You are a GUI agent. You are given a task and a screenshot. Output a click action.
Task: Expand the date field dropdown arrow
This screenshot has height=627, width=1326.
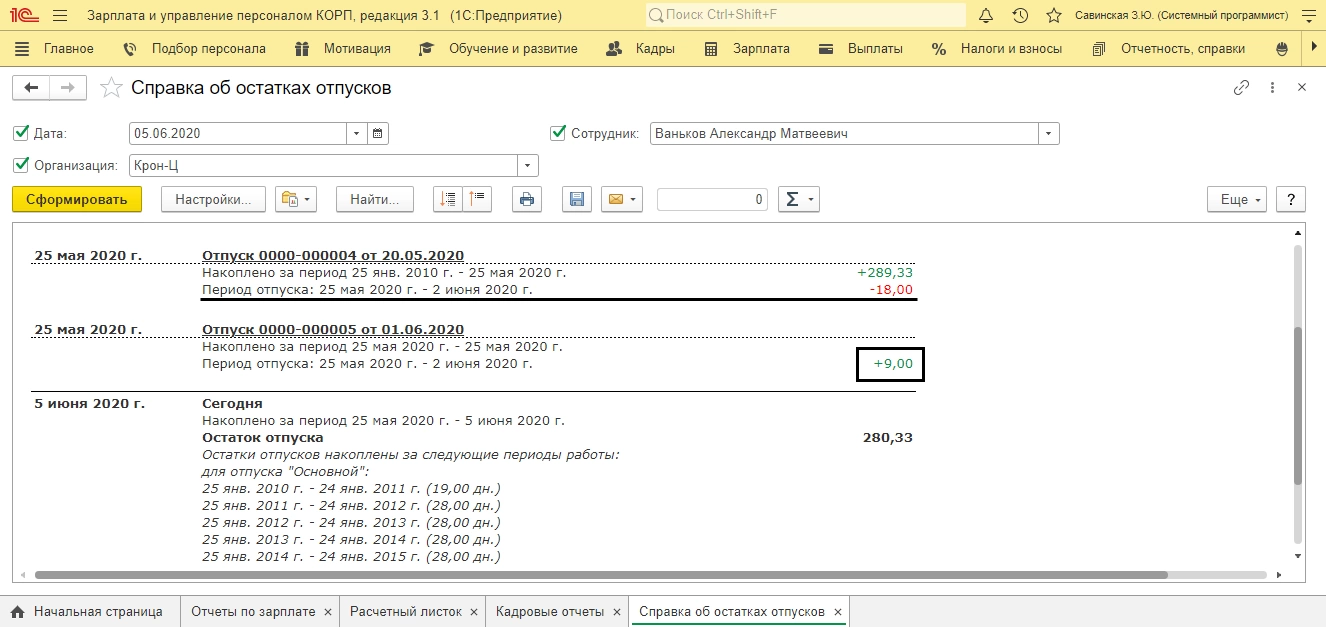point(357,133)
